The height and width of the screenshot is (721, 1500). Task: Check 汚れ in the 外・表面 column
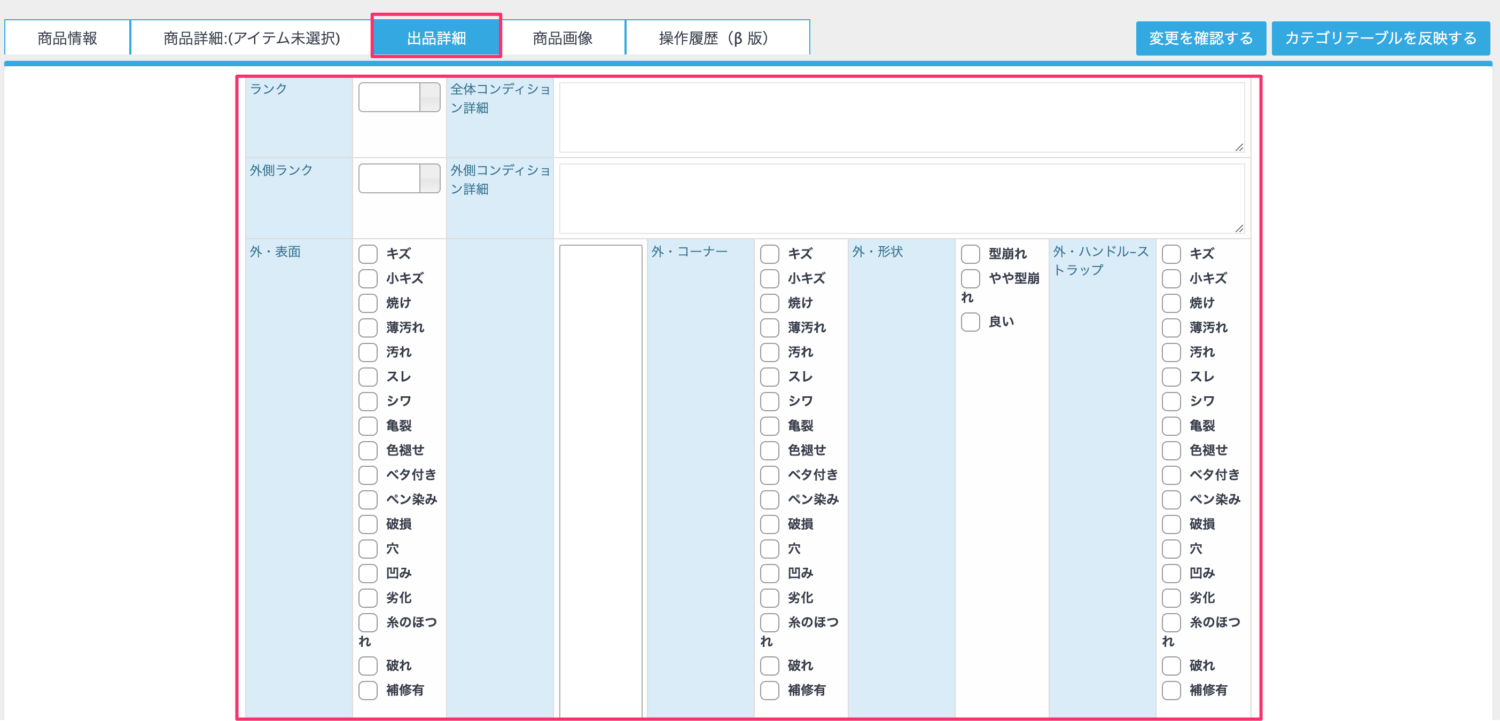[x=368, y=352]
